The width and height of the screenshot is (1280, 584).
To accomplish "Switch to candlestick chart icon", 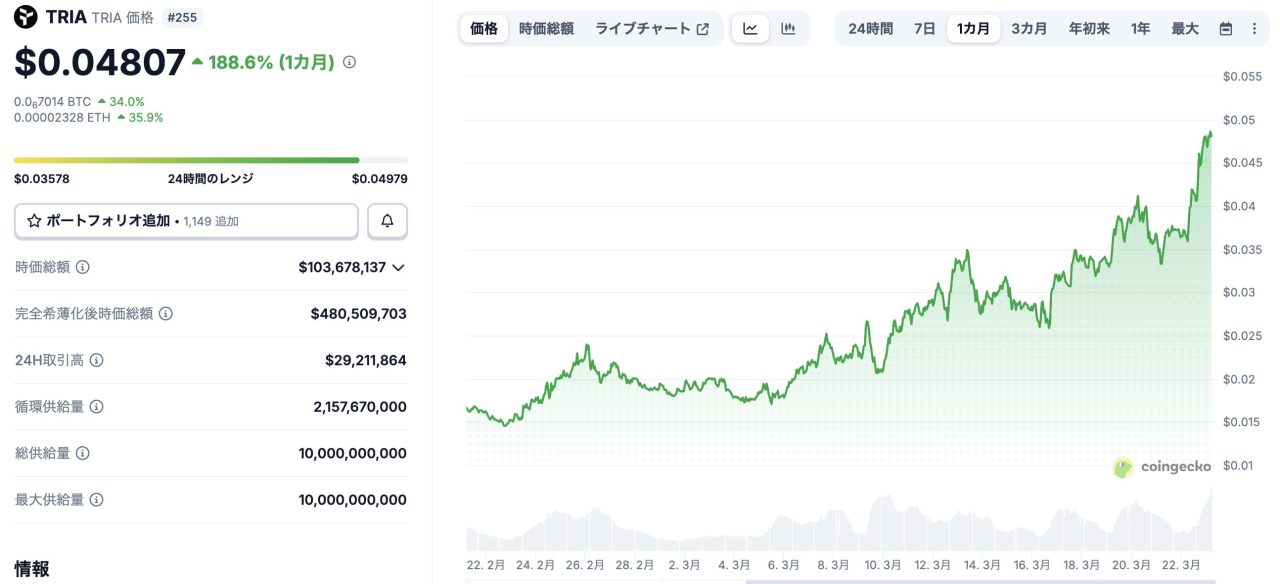I will 788,28.
